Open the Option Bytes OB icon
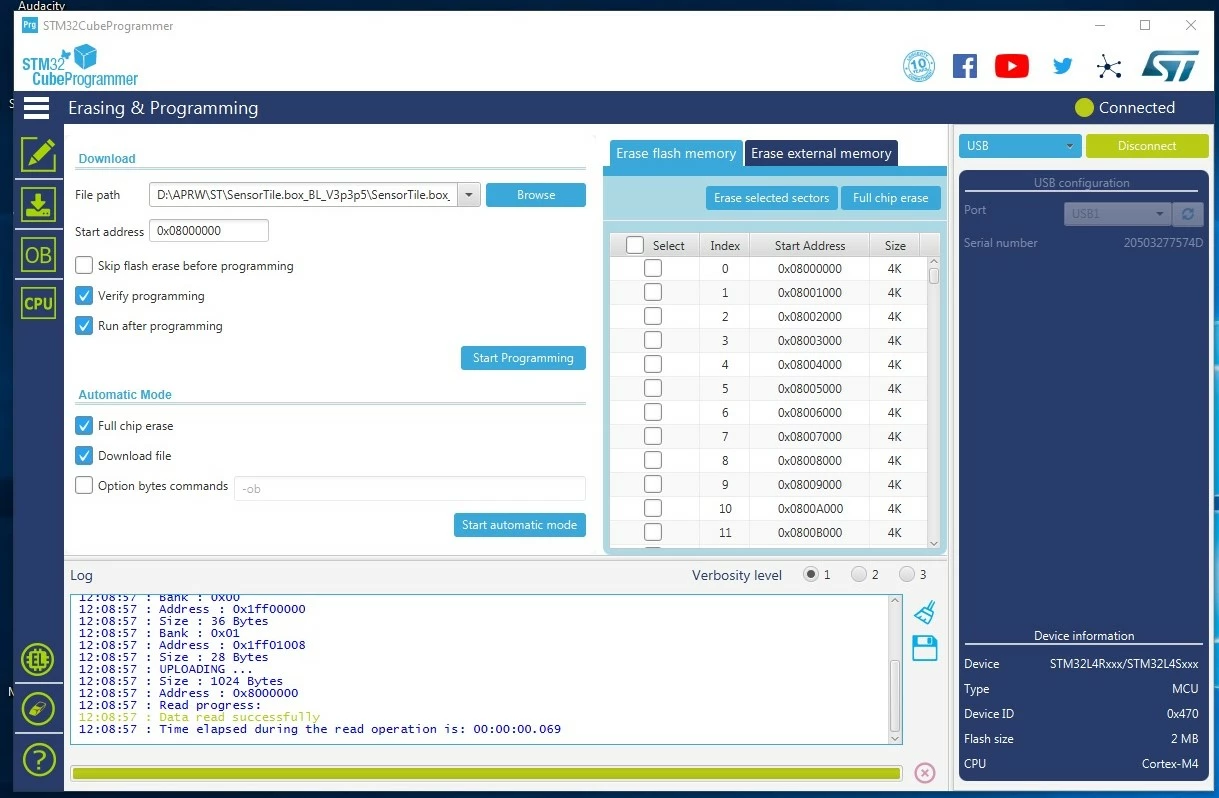Screen dimensions: 1219x798 pyautogui.click(x=38, y=255)
